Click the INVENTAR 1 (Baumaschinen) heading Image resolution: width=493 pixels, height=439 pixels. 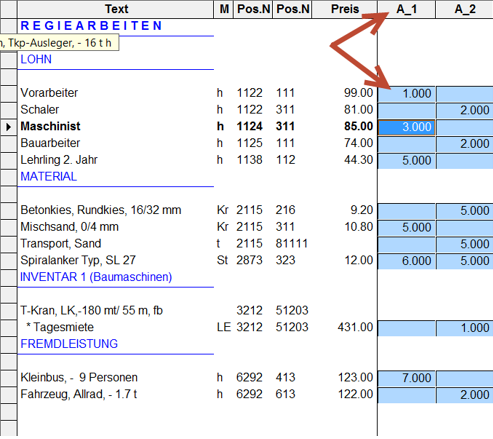click(96, 277)
